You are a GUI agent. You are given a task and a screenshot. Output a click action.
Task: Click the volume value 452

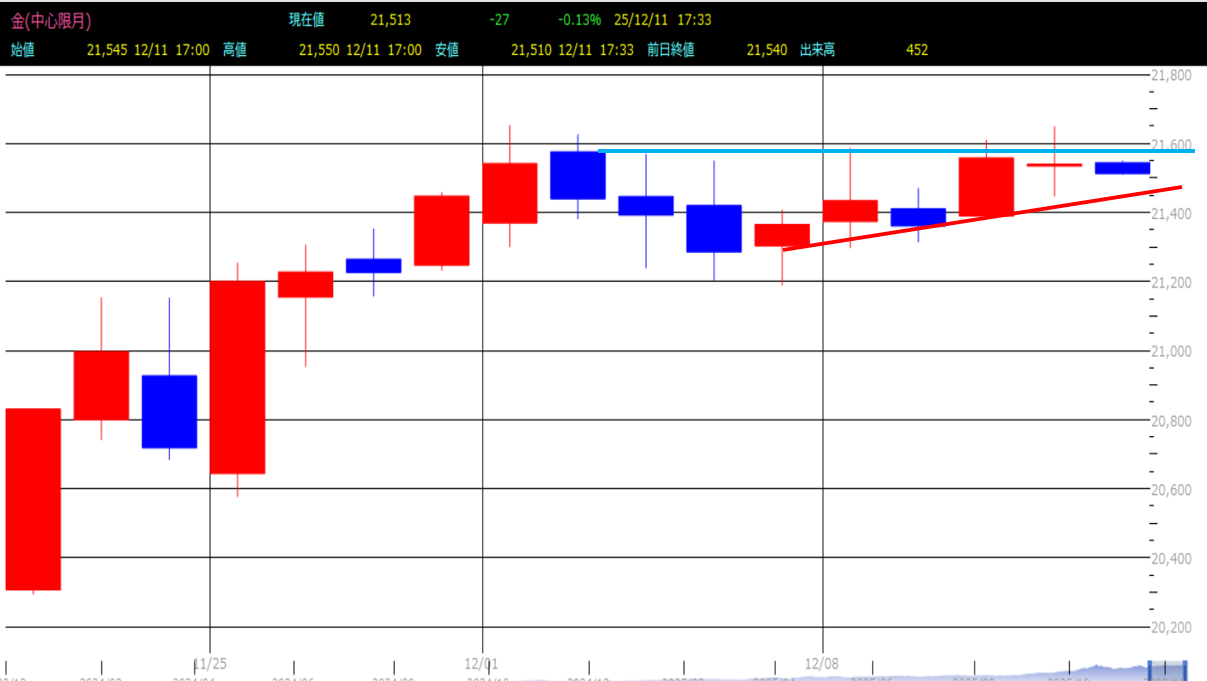(916, 50)
